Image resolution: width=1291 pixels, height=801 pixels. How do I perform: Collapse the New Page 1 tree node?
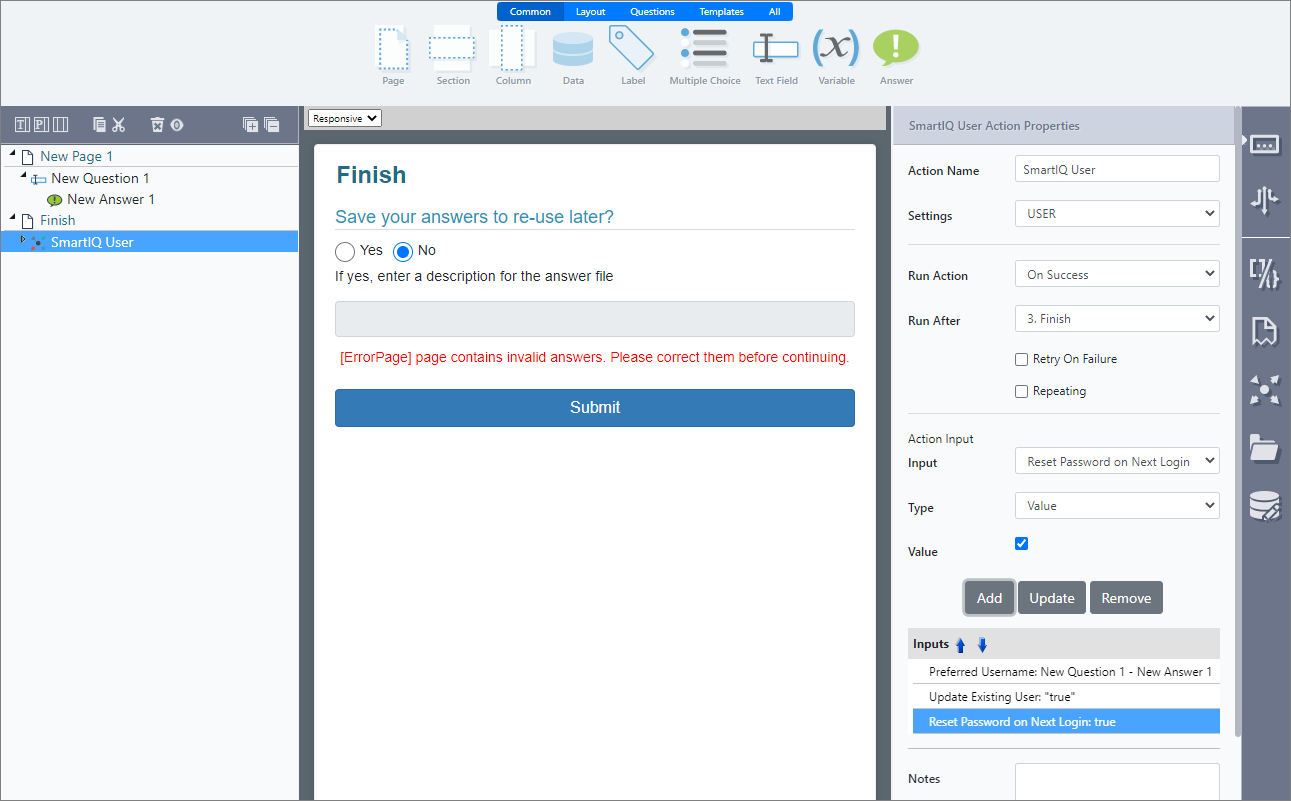tap(12, 154)
